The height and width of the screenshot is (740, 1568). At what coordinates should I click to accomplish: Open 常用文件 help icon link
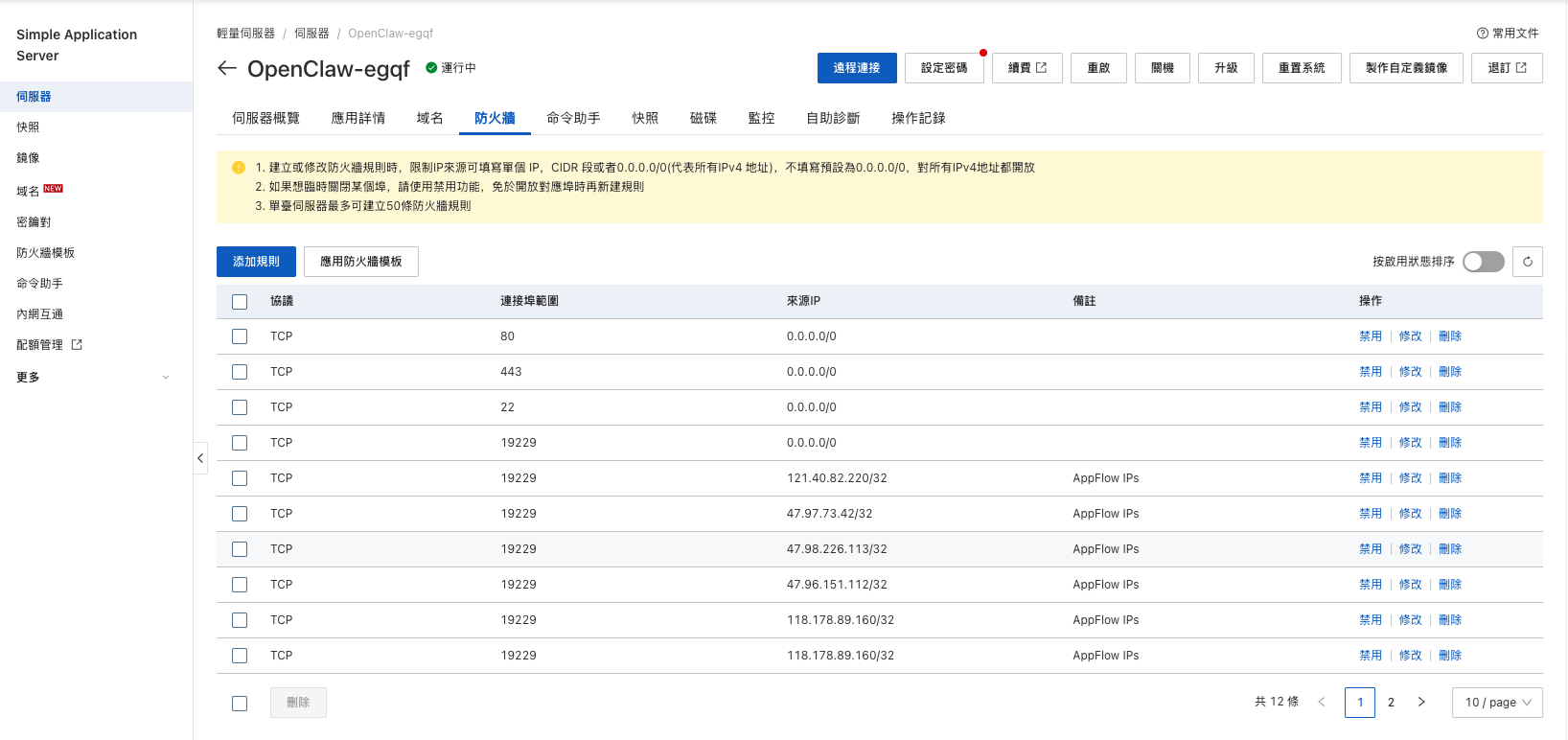(x=1483, y=34)
